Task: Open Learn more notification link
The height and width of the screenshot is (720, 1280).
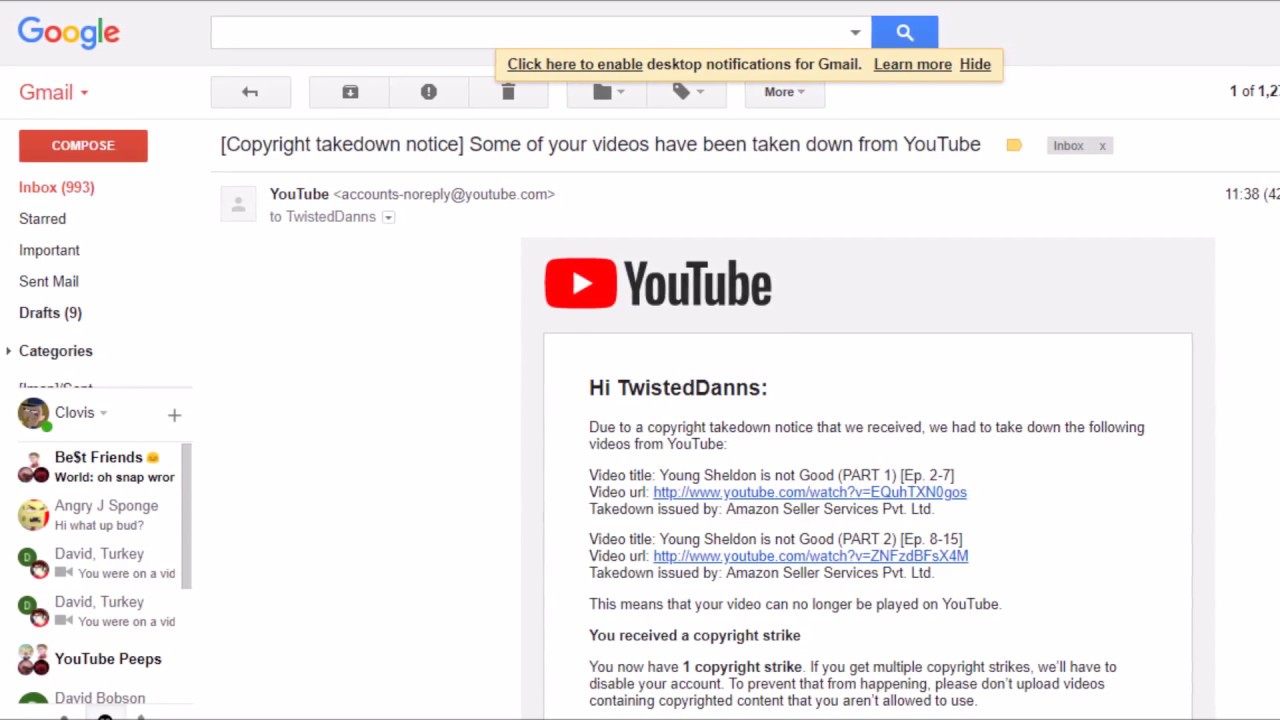Action: point(913,64)
